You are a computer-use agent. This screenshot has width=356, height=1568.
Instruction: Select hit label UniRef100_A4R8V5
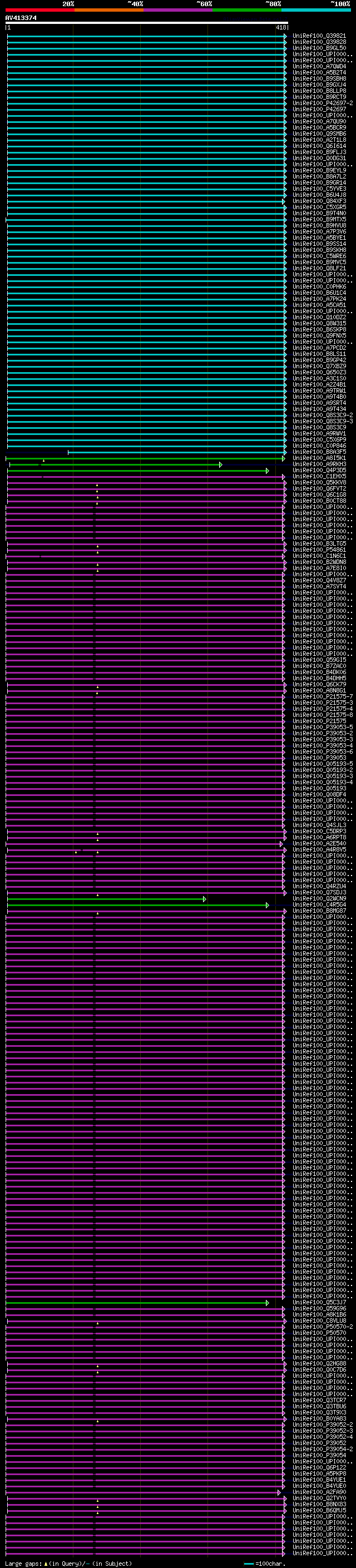click(x=319, y=850)
